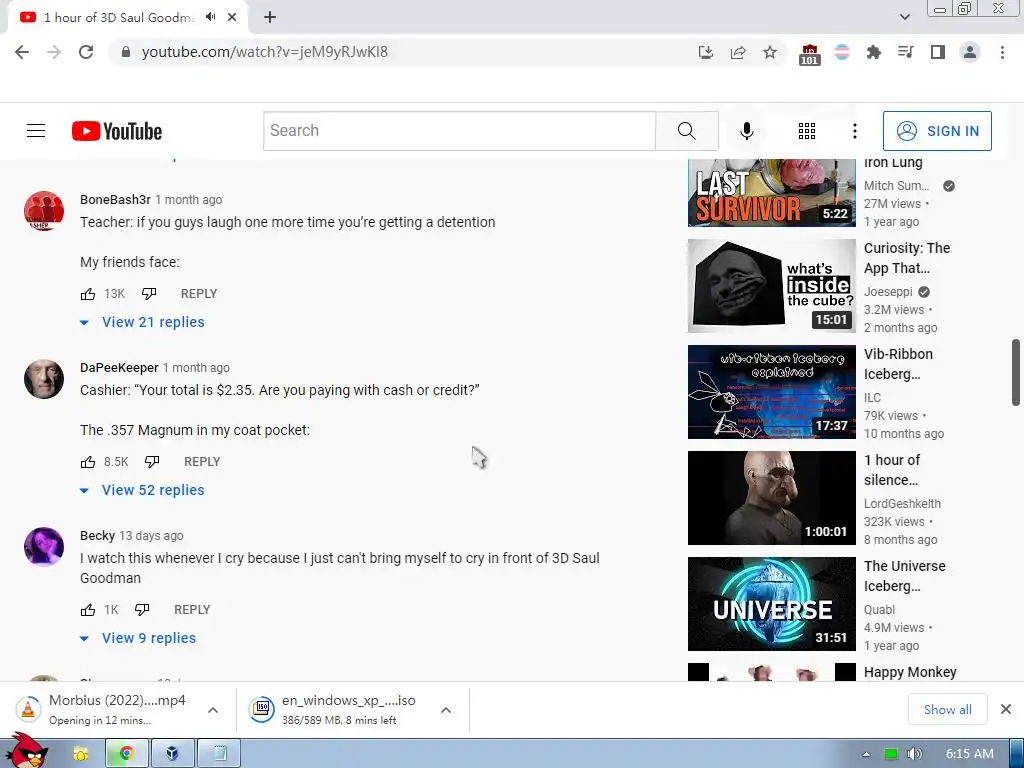Open the Chrome profile avatar
Screen dimensions: 1024x768
click(970, 52)
